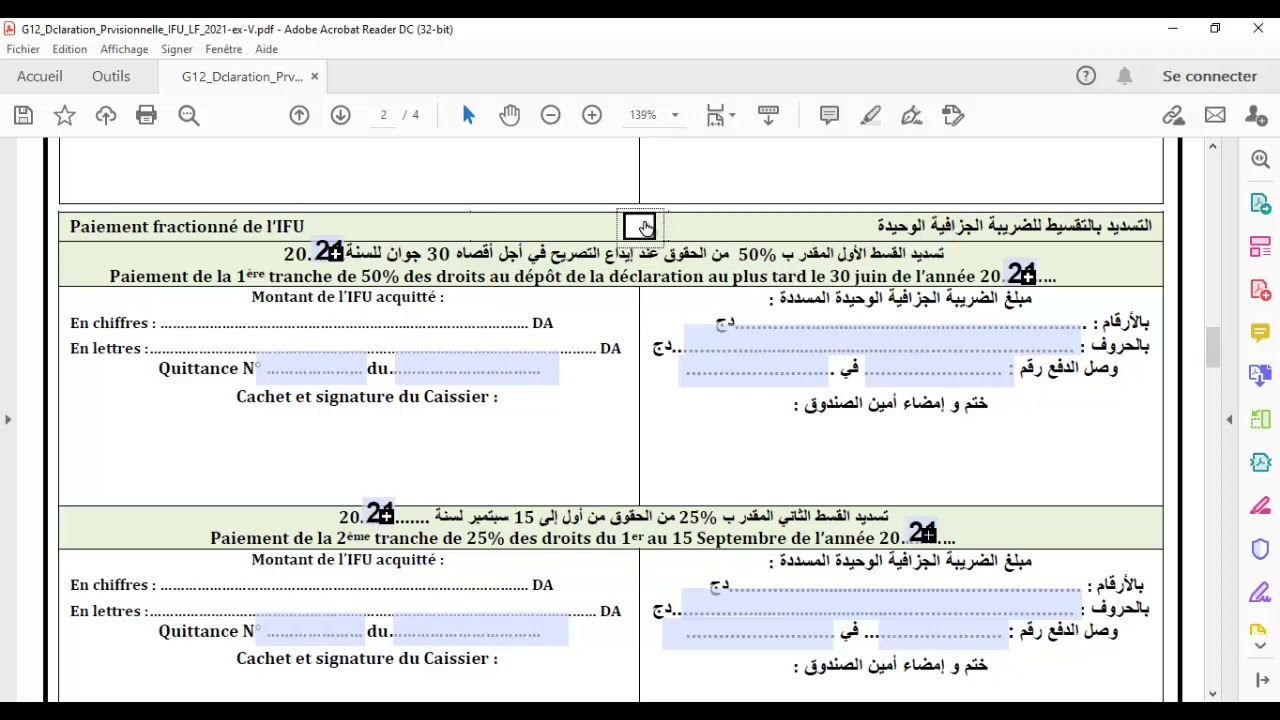
Task: Save the PDF with the floppy disk icon
Action: coord(23,115)
